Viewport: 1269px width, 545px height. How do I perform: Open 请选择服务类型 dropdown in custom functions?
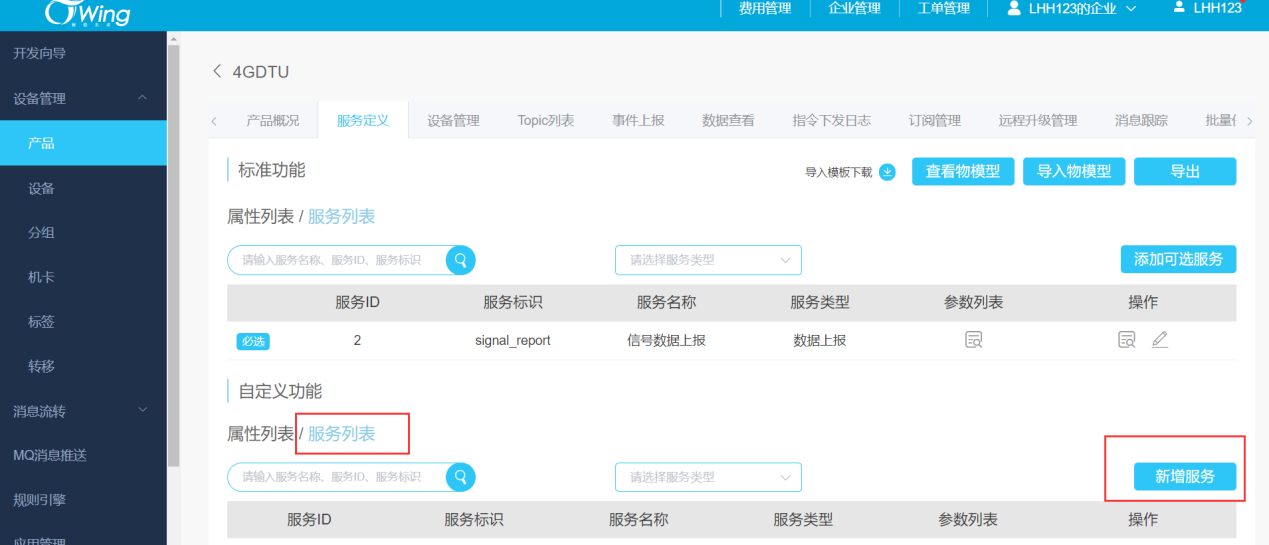click(708, 477)
